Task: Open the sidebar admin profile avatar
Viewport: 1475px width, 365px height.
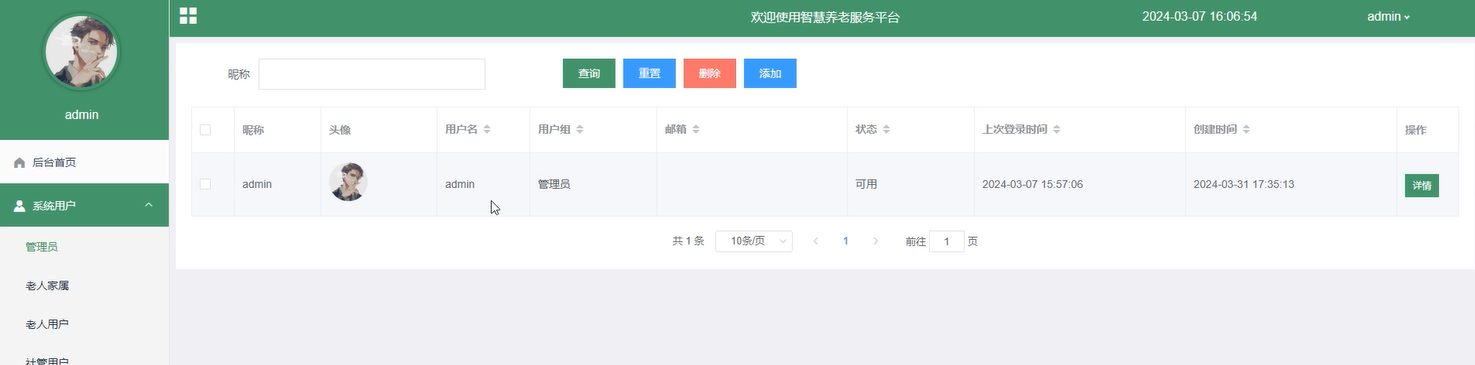Action: (x=81, y=53)
